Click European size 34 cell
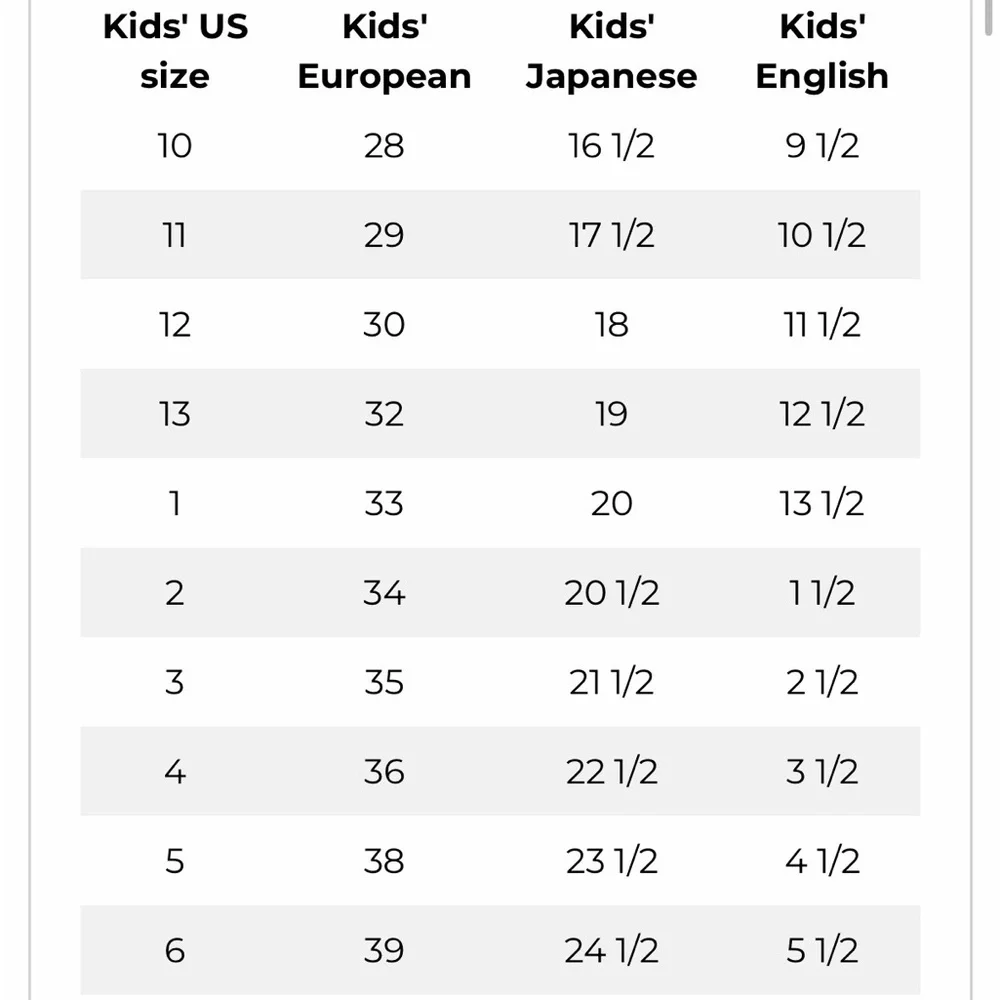 [x=384, y=592]
